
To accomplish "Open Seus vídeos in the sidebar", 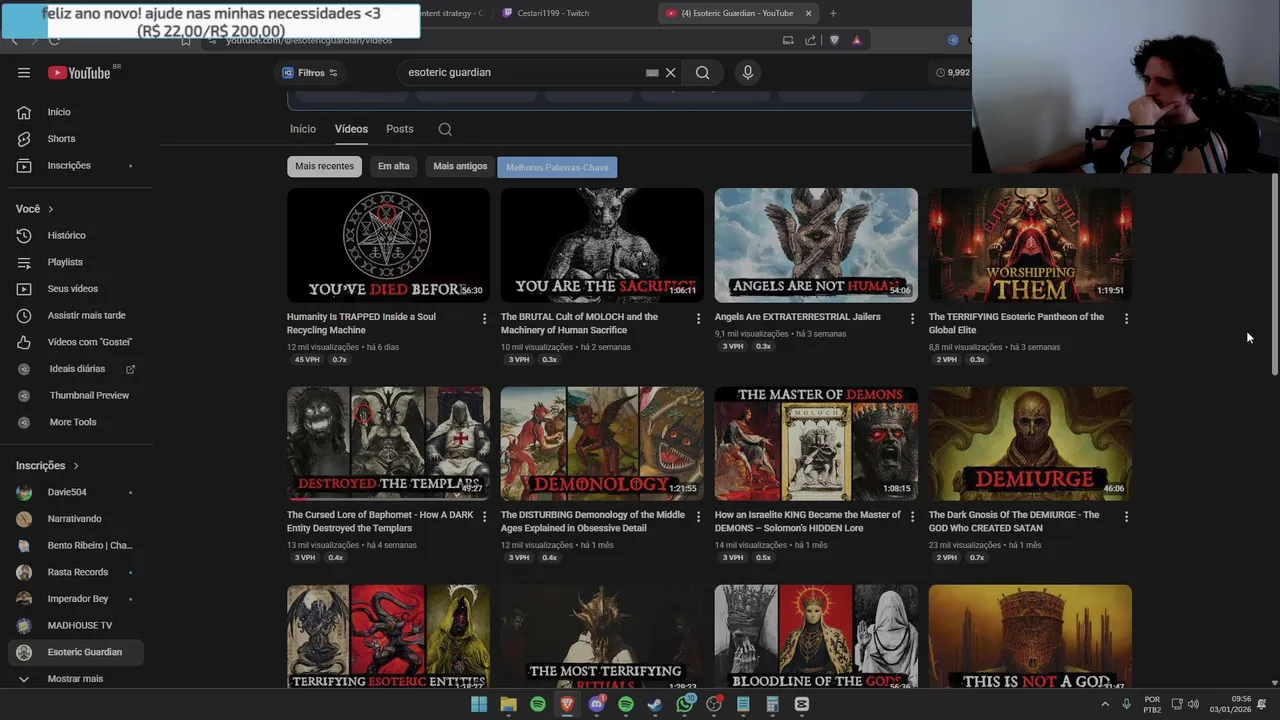I will (x=75, y=289).
